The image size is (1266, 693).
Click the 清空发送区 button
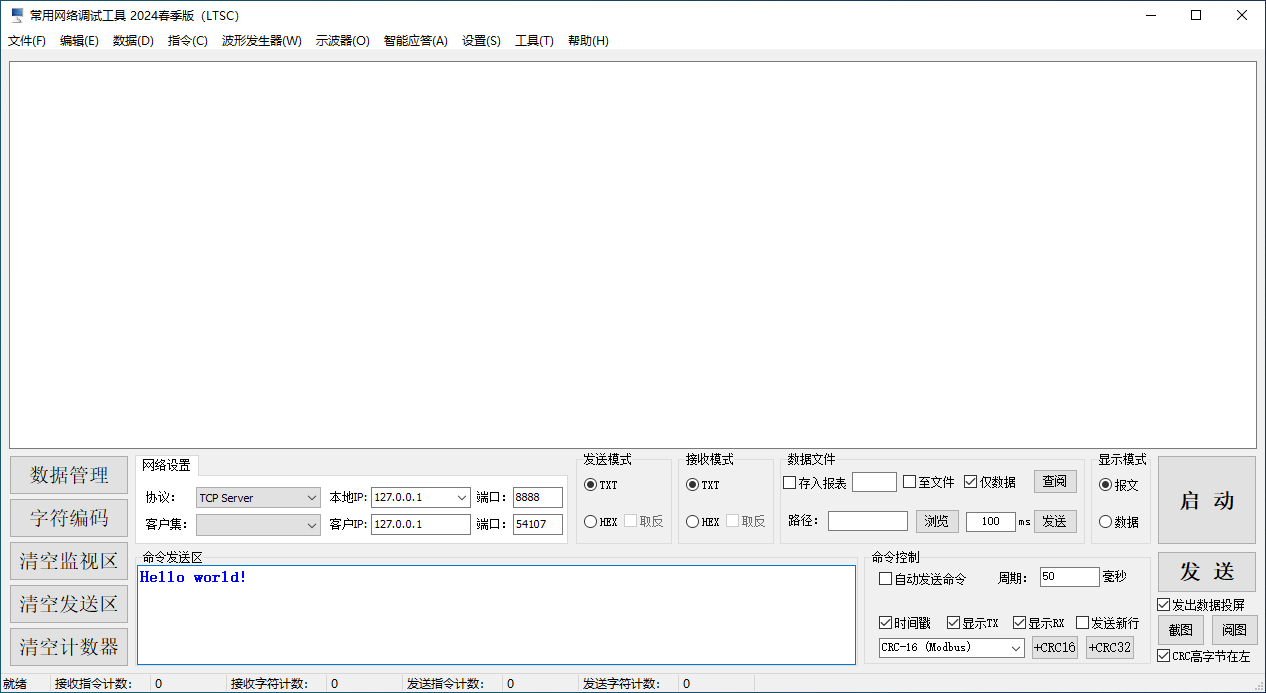(69, 604)
